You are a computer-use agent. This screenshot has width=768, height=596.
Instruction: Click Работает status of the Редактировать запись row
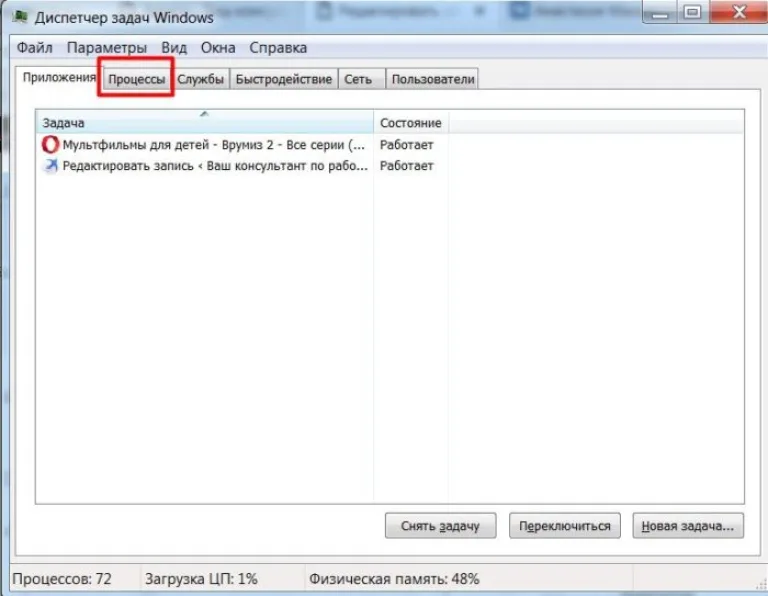pyautogui.click(x=407, y=166)
